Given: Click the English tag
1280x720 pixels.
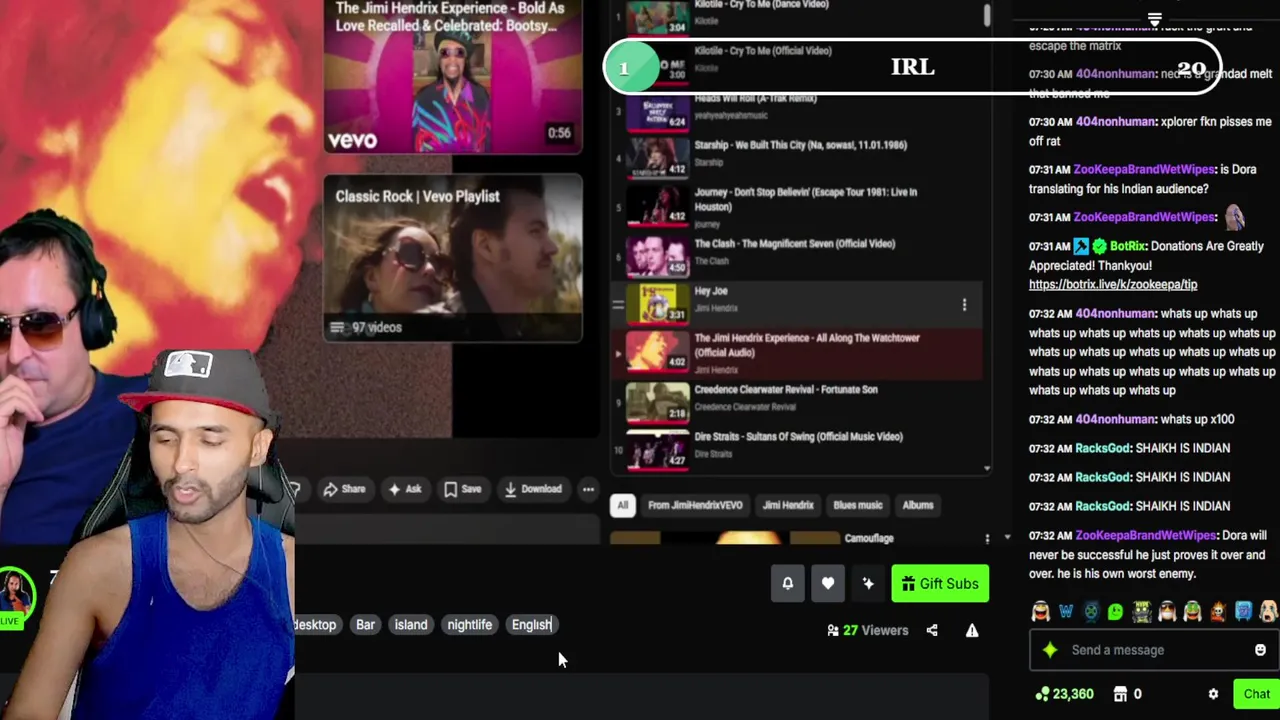Looking at the screenshot, I should 532,625.
